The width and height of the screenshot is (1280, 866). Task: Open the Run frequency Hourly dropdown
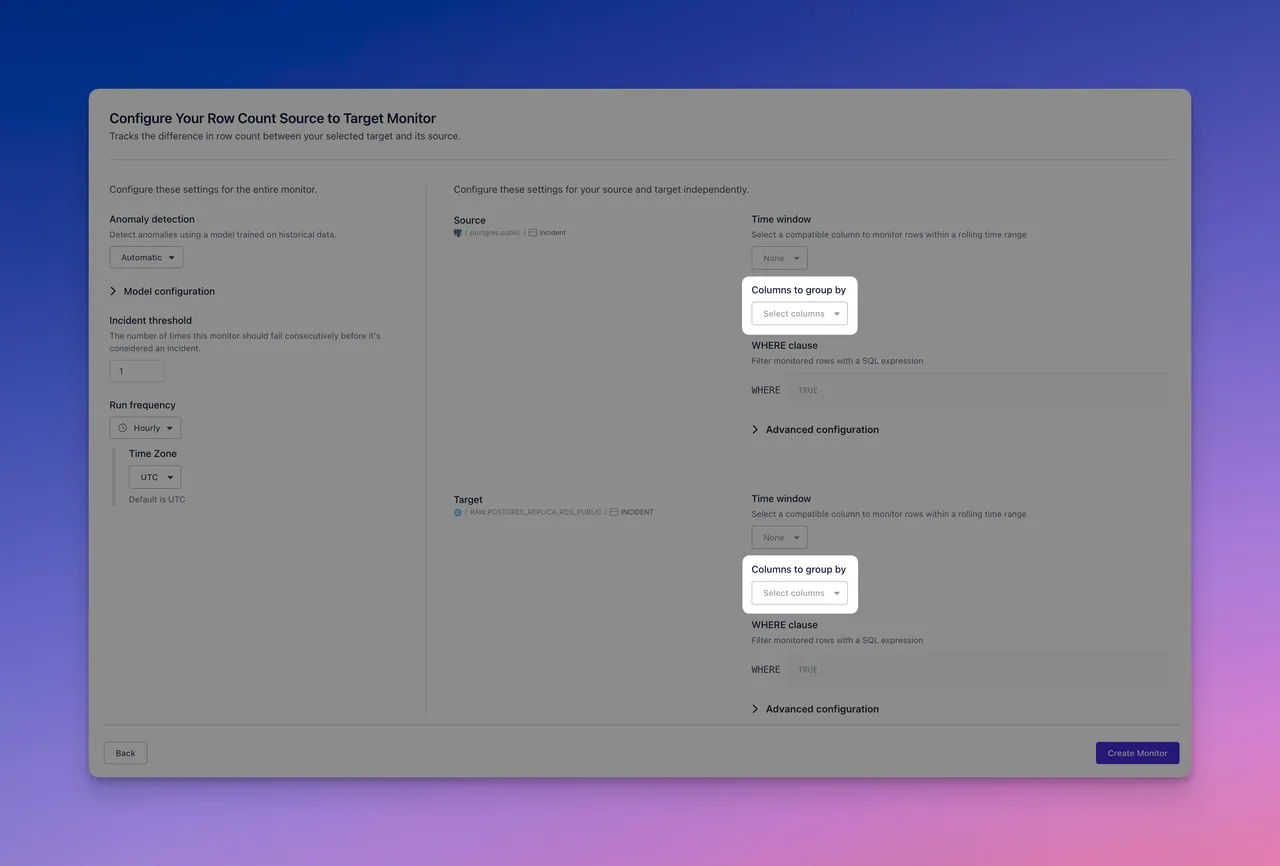pyautogui.click(x=145, y=428)
